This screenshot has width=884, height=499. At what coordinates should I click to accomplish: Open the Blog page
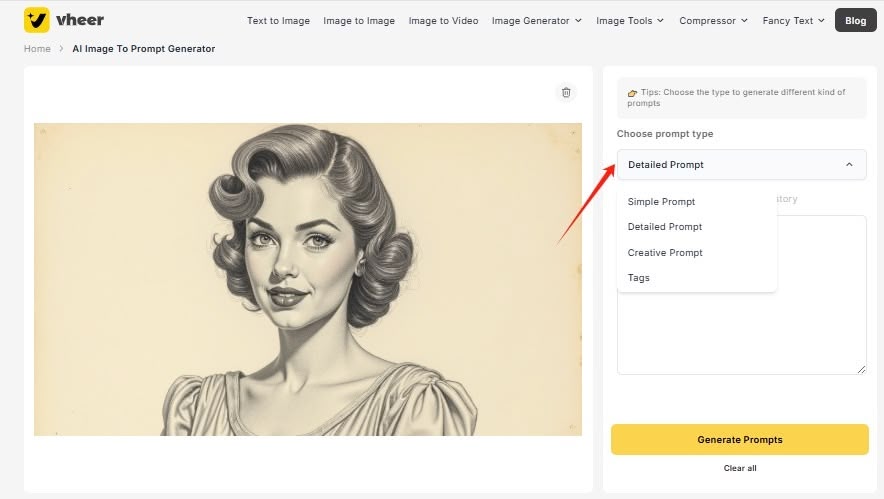[855, 20]
